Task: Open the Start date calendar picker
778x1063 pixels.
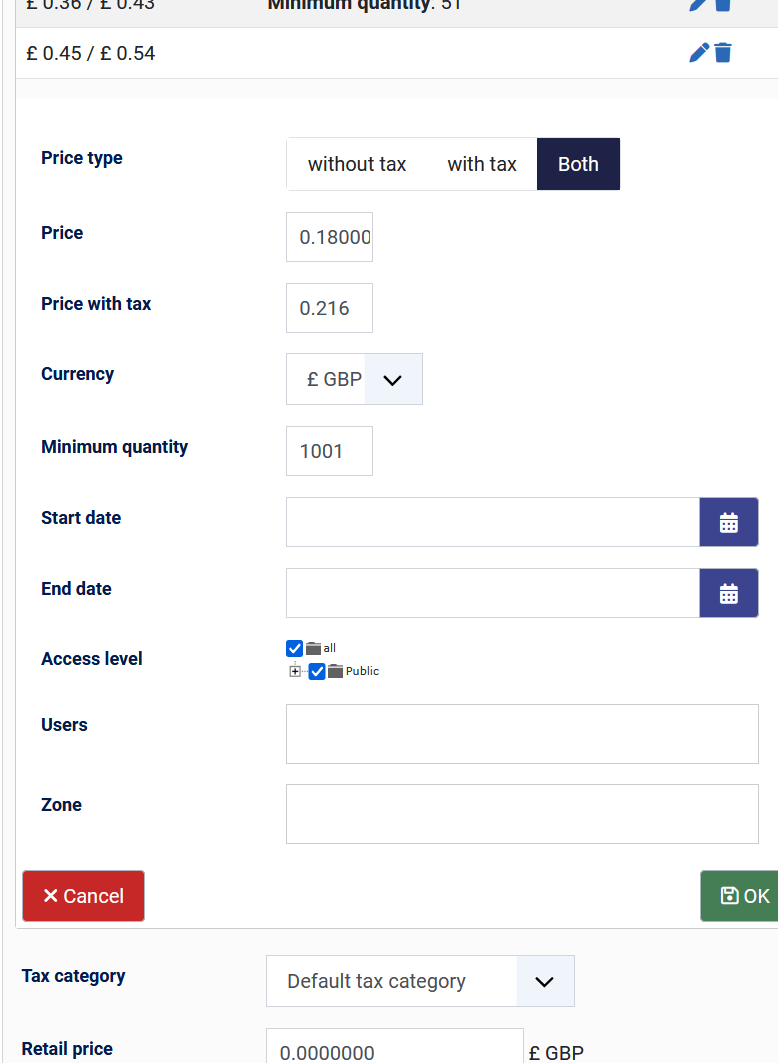Action: point(728,522)
